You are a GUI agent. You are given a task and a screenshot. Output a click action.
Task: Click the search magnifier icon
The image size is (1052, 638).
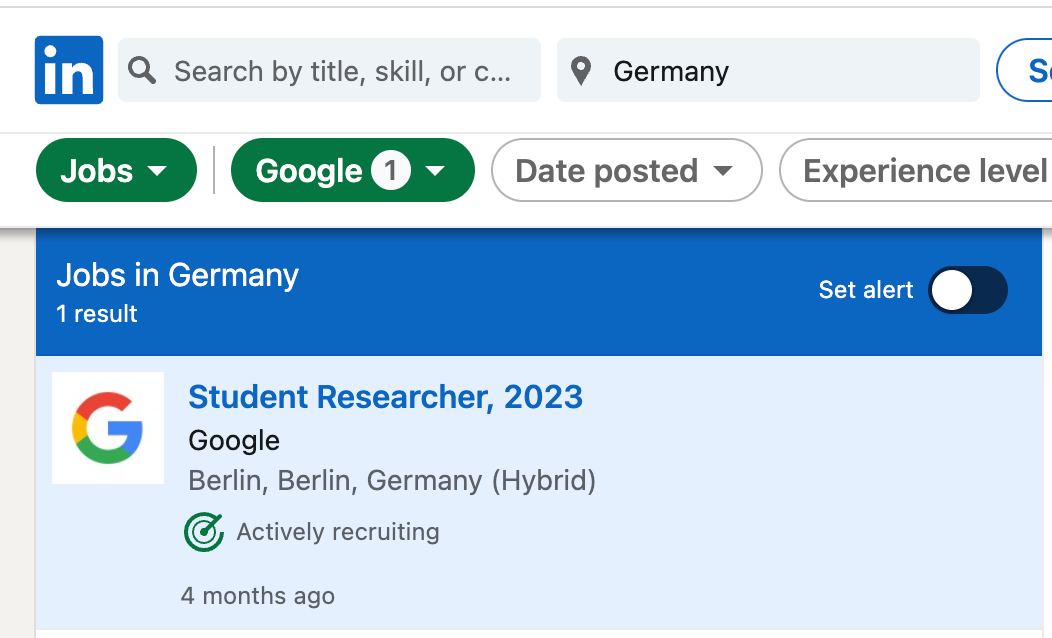(142, 70)
